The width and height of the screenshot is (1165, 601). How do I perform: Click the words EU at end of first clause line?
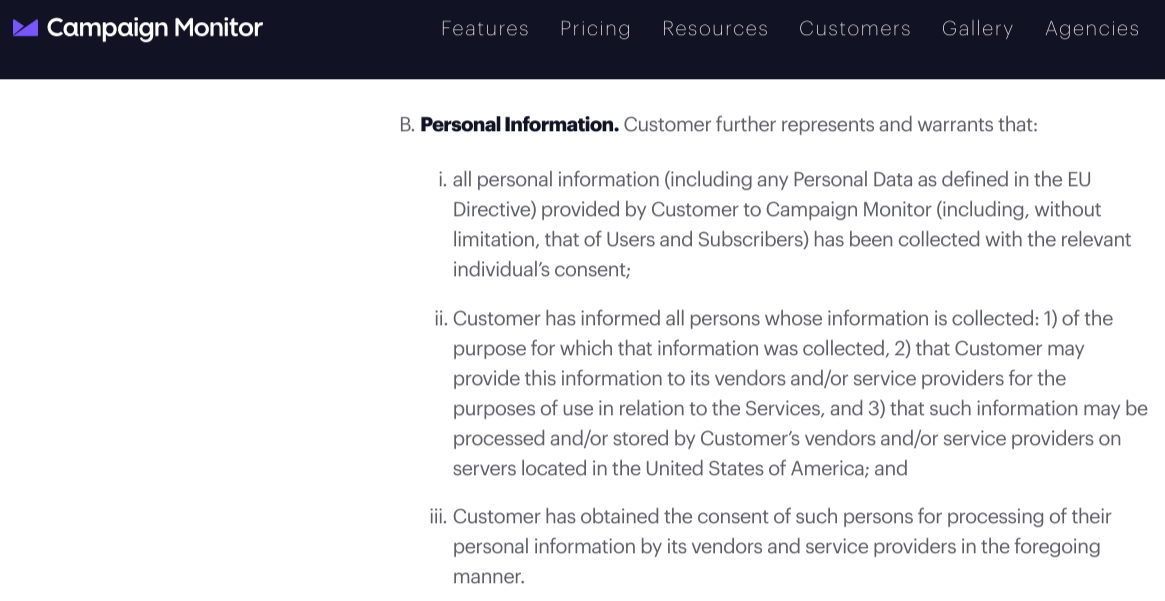(x=1078, y=180)
